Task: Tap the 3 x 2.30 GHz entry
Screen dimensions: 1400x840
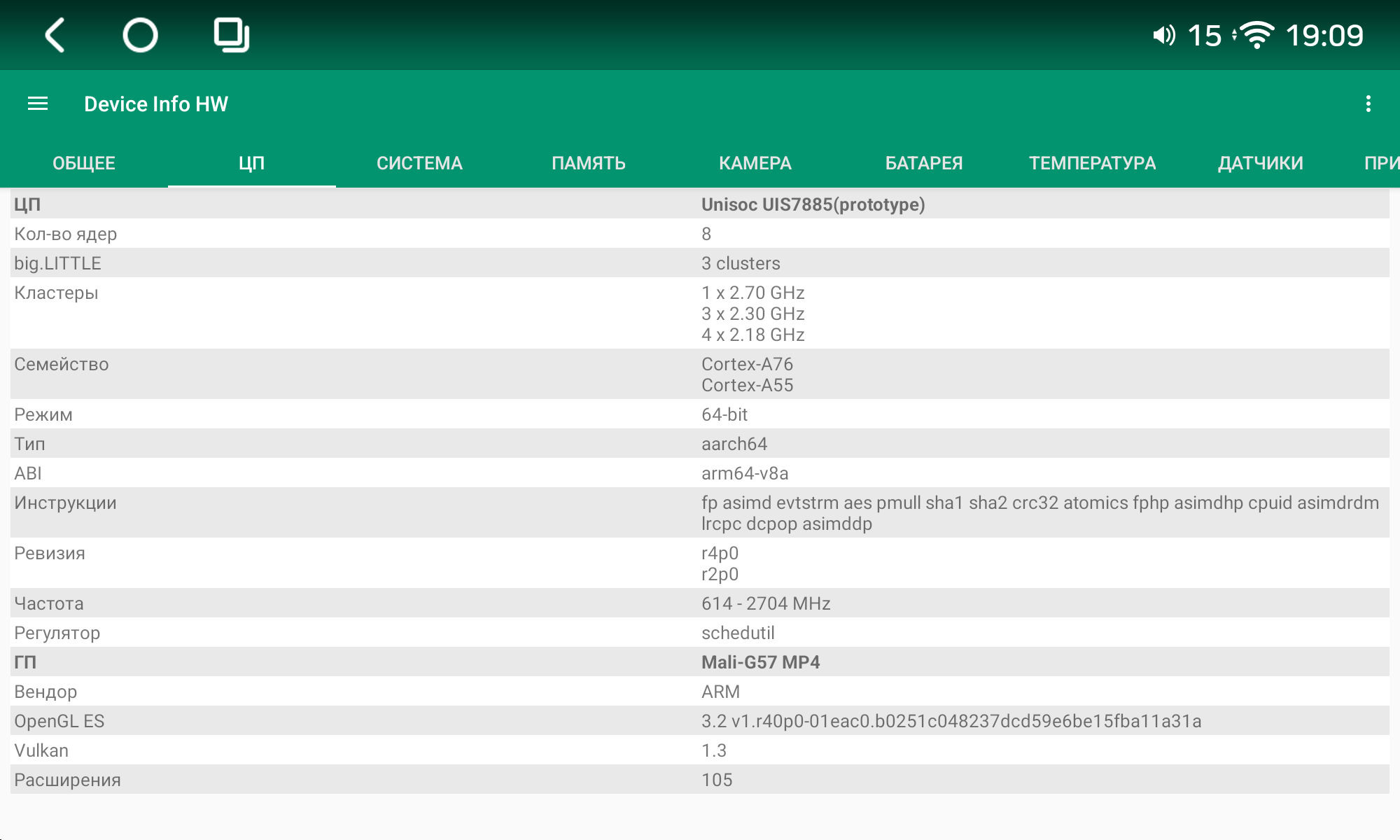Action: [x=753, y=314]
